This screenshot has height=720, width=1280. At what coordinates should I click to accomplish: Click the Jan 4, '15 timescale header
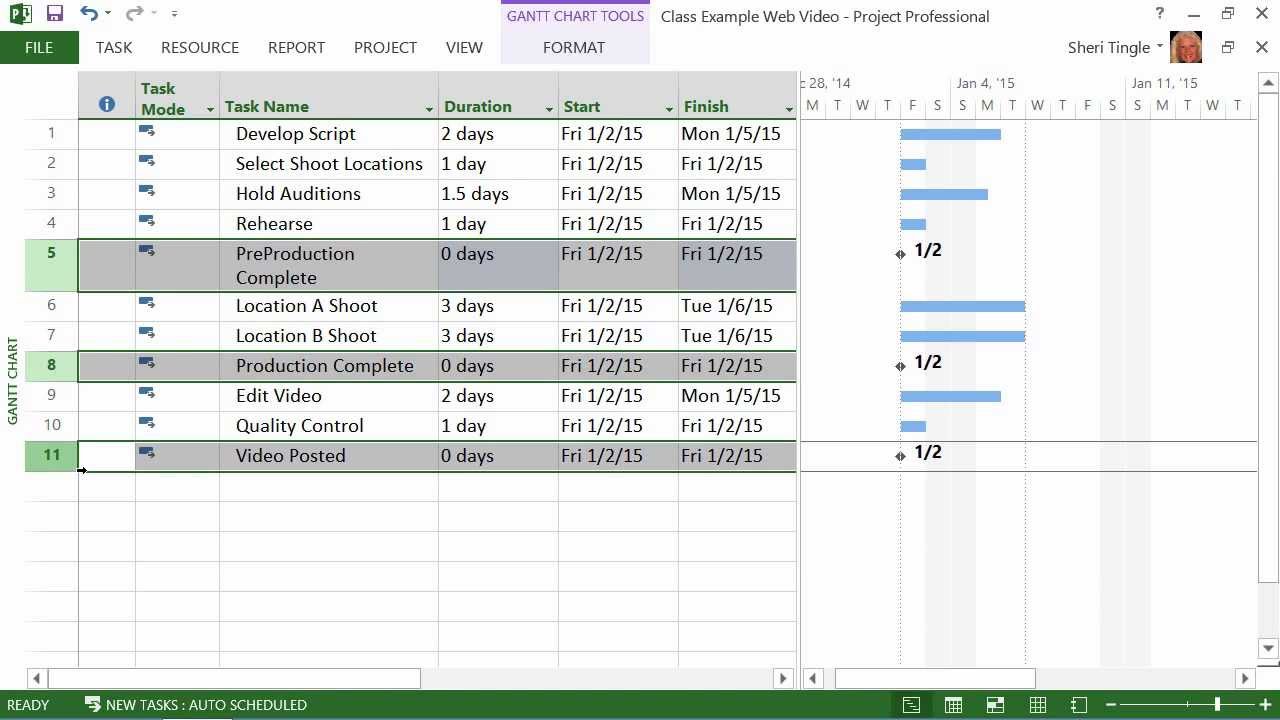985,83
